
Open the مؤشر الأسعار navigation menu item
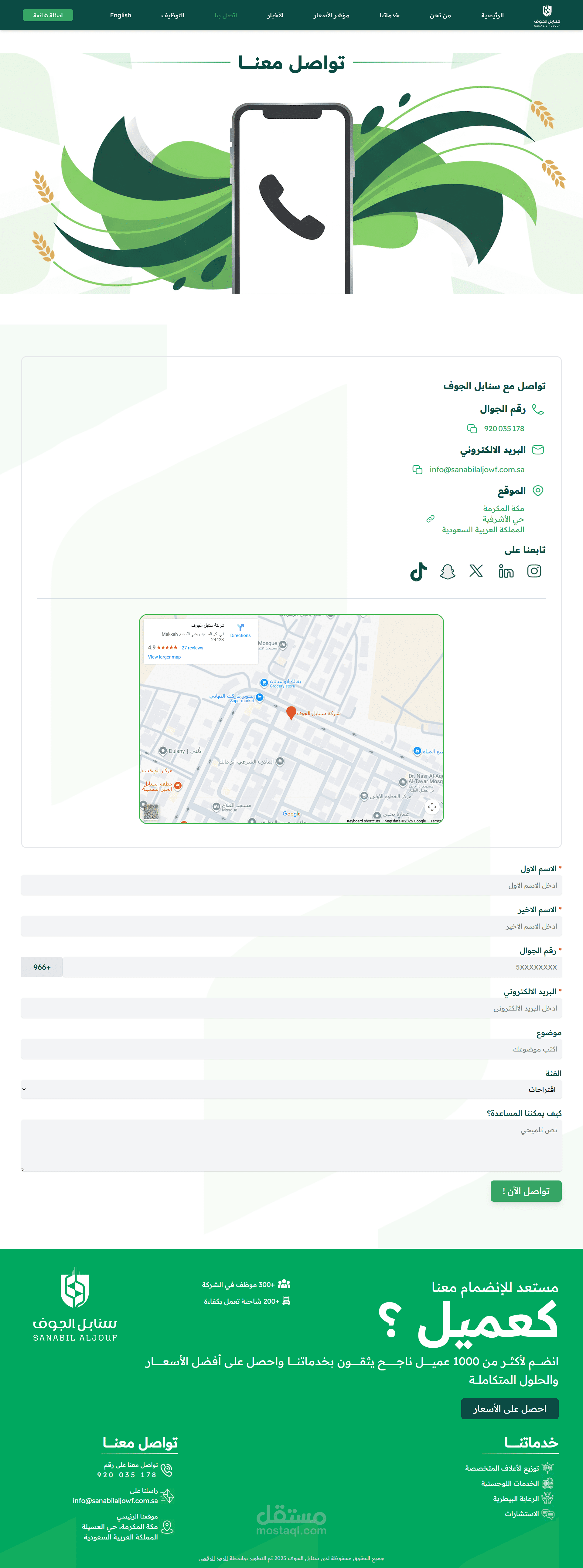click(x=331, y=15)
